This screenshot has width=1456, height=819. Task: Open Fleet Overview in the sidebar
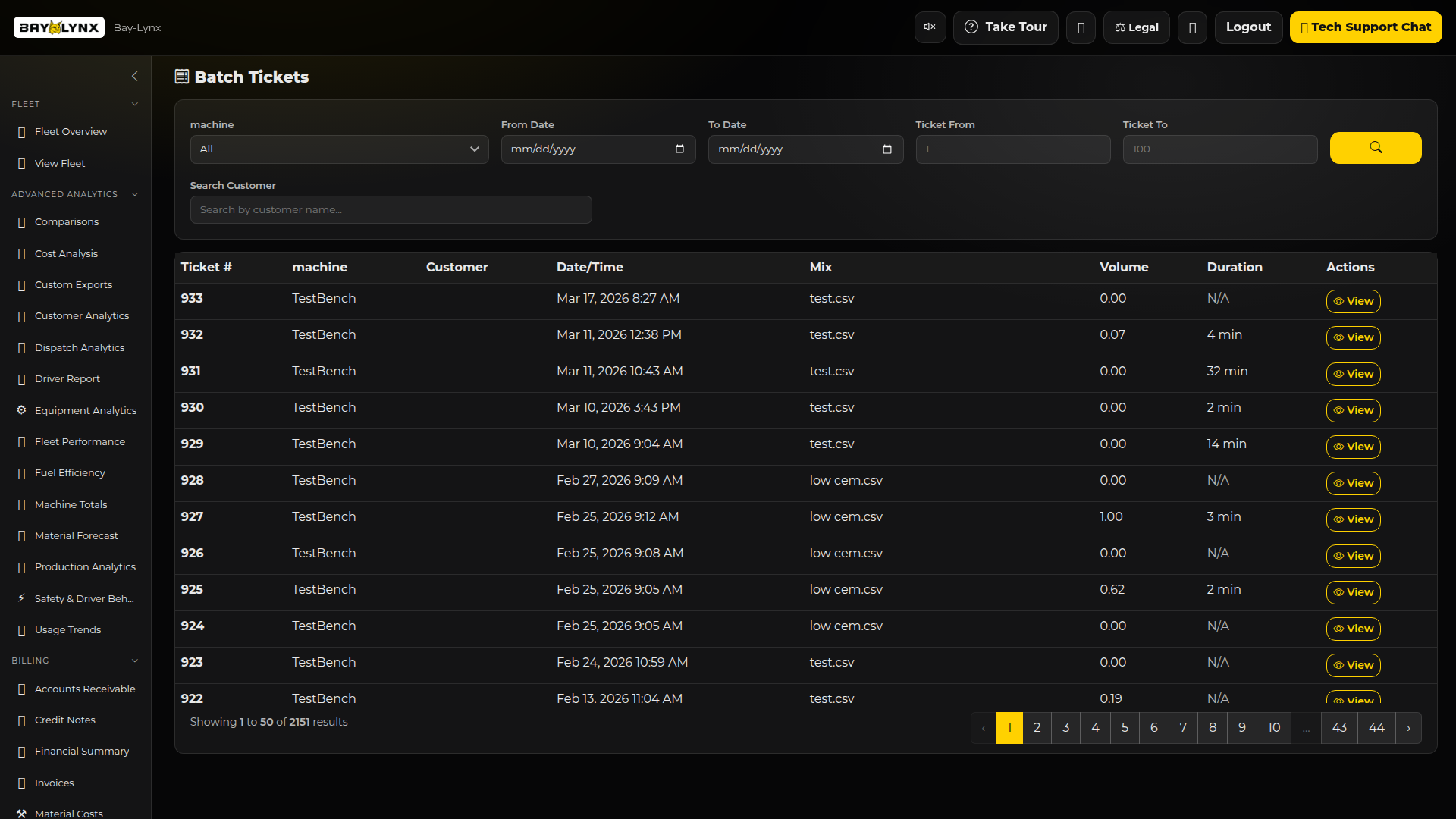click(71, 132)
